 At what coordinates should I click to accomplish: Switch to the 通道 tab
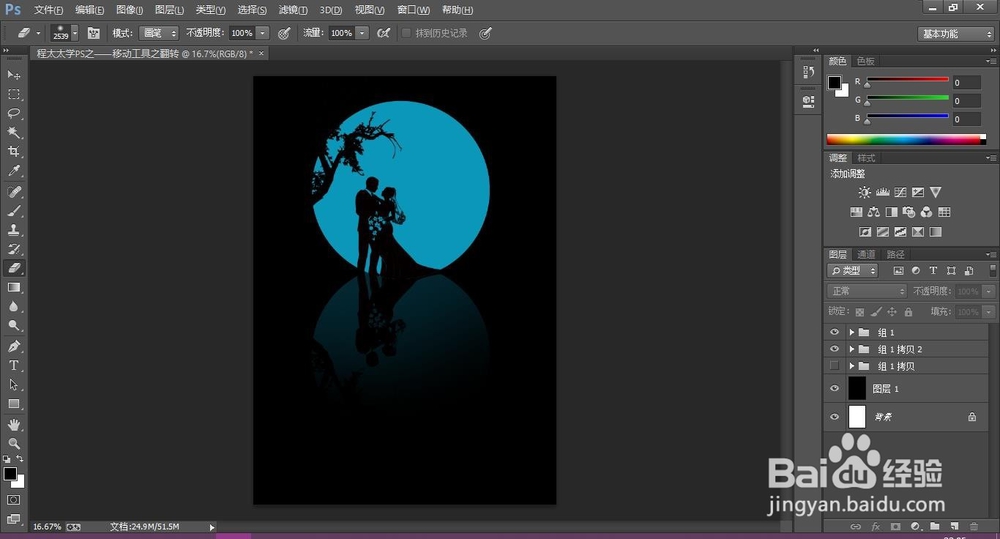[x=866, y=254]
